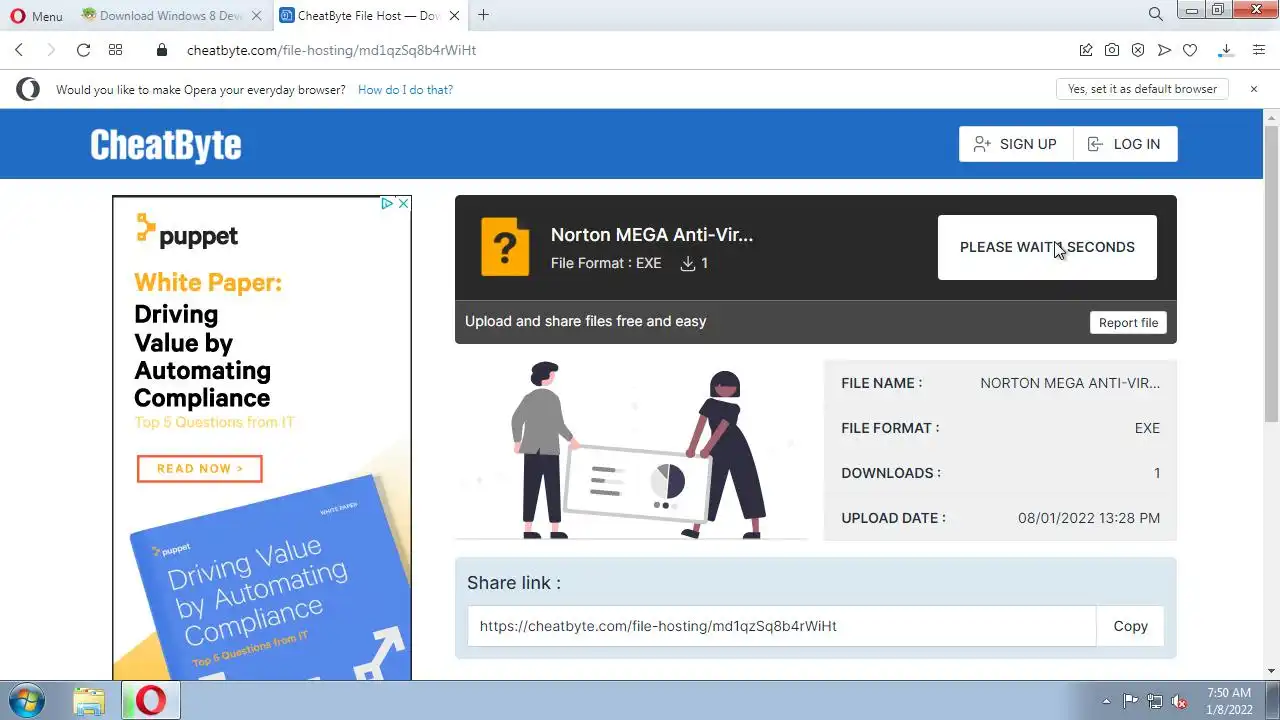Click the vertical scrollbar thumb

(x=1272, y=274)
